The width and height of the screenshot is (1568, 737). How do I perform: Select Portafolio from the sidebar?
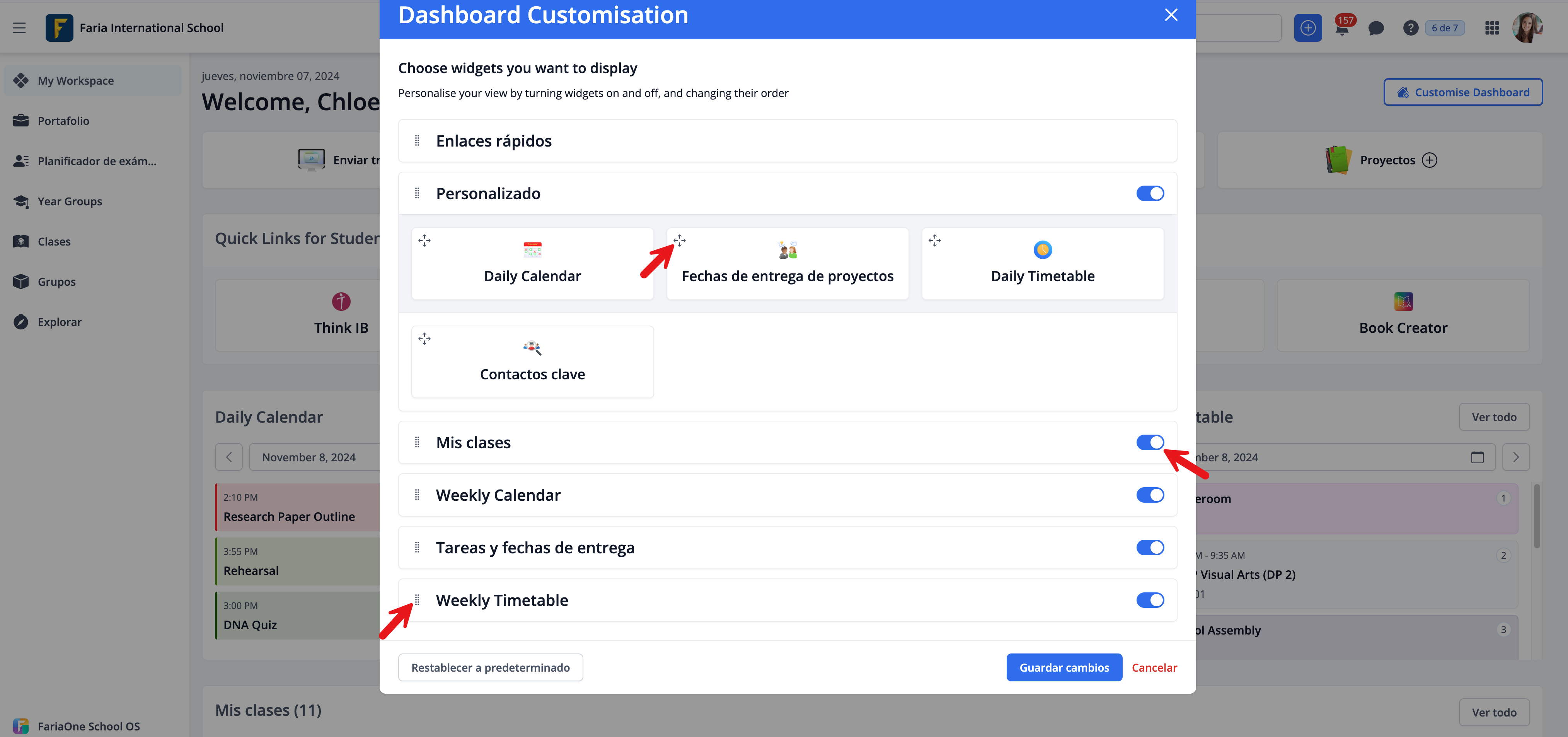click(63, 121)
